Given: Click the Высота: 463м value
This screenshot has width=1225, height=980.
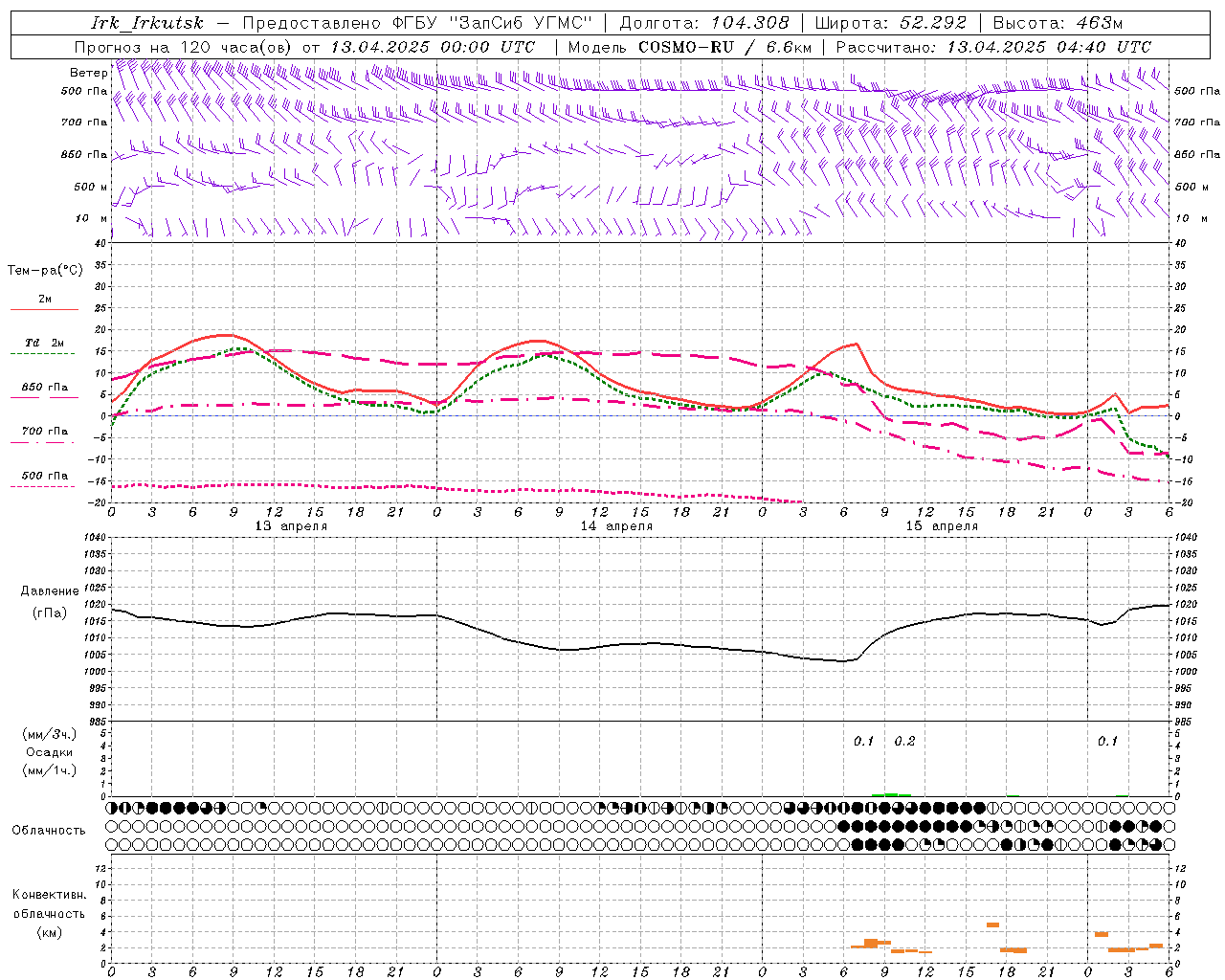Looking at the screenshot, I should pyautogui.click(x=1058, y=23).
